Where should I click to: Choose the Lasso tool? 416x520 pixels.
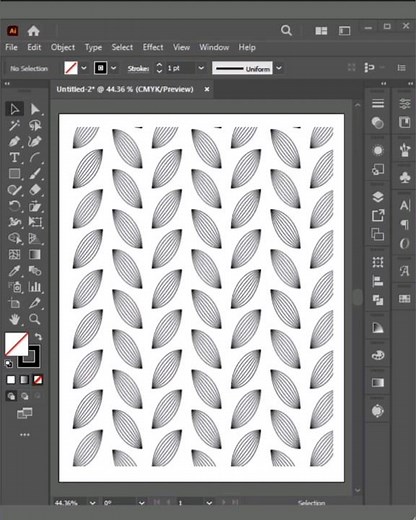click(x=35, y=125)
